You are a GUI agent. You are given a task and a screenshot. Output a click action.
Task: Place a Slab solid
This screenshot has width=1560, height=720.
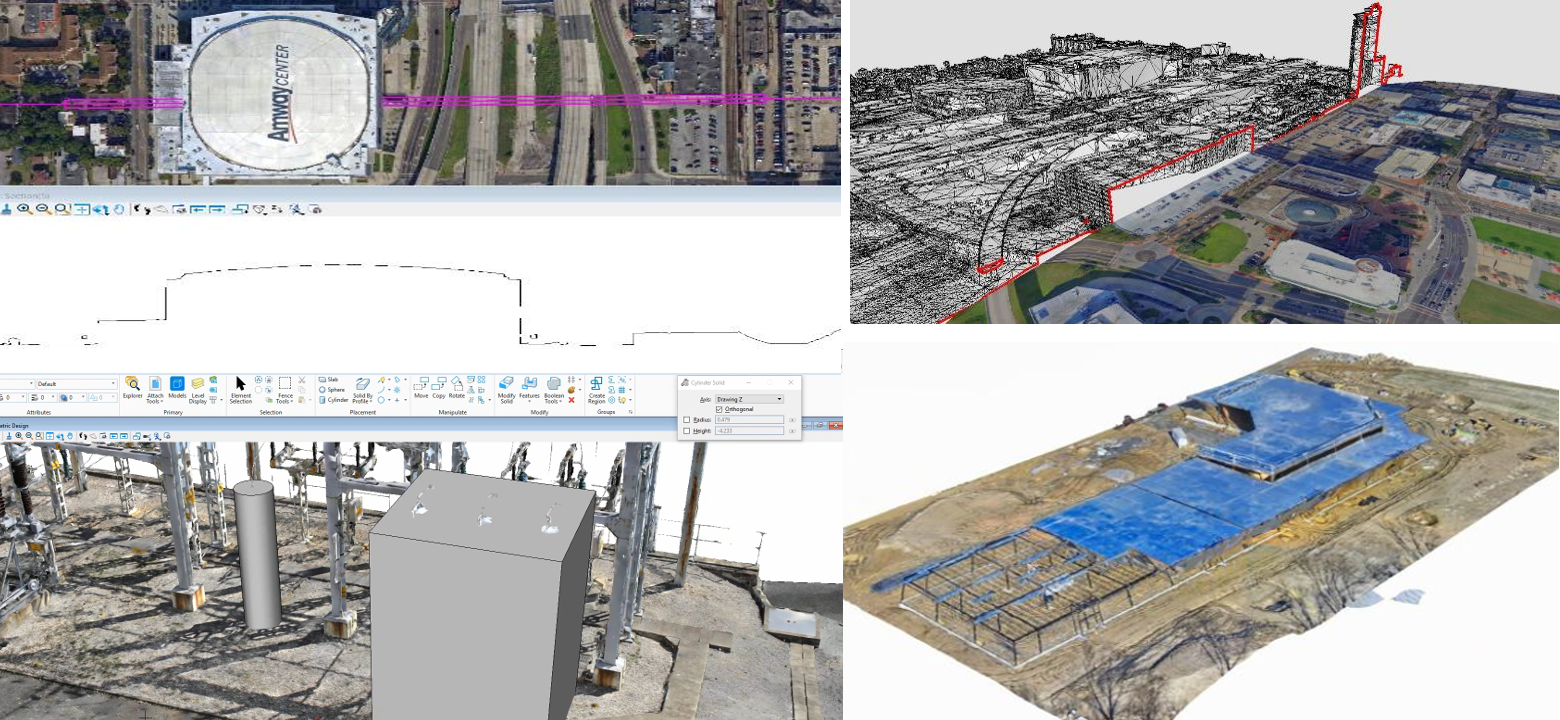(328, 379)
